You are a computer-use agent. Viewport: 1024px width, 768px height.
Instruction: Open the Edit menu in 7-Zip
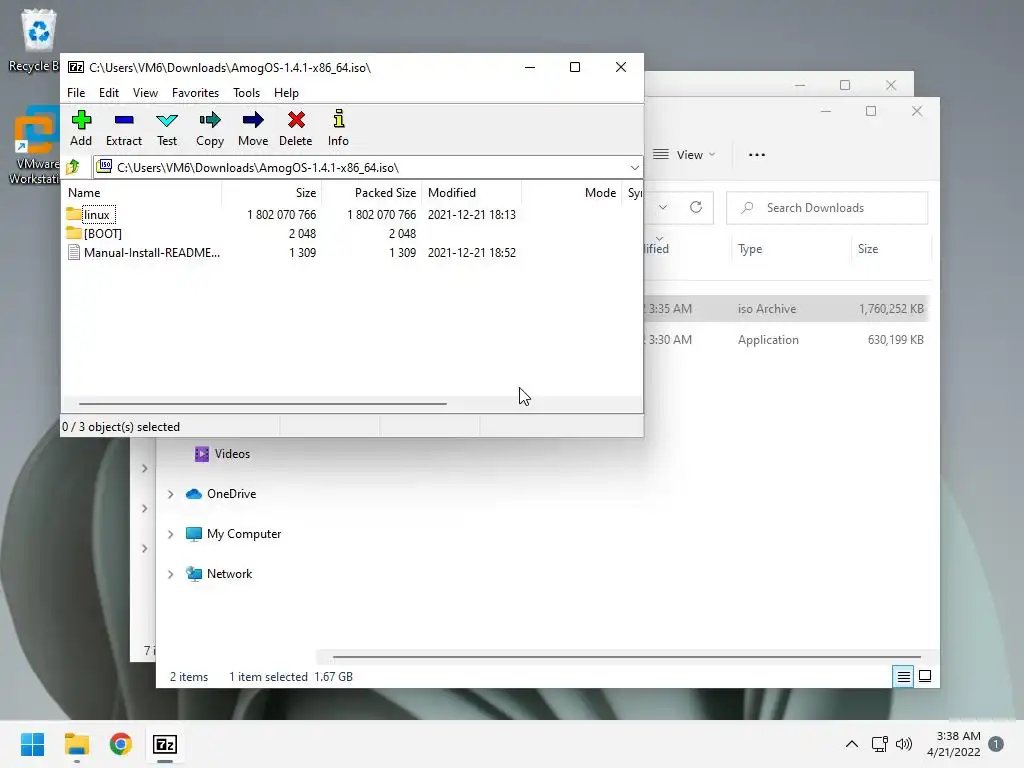pos(108,93)
